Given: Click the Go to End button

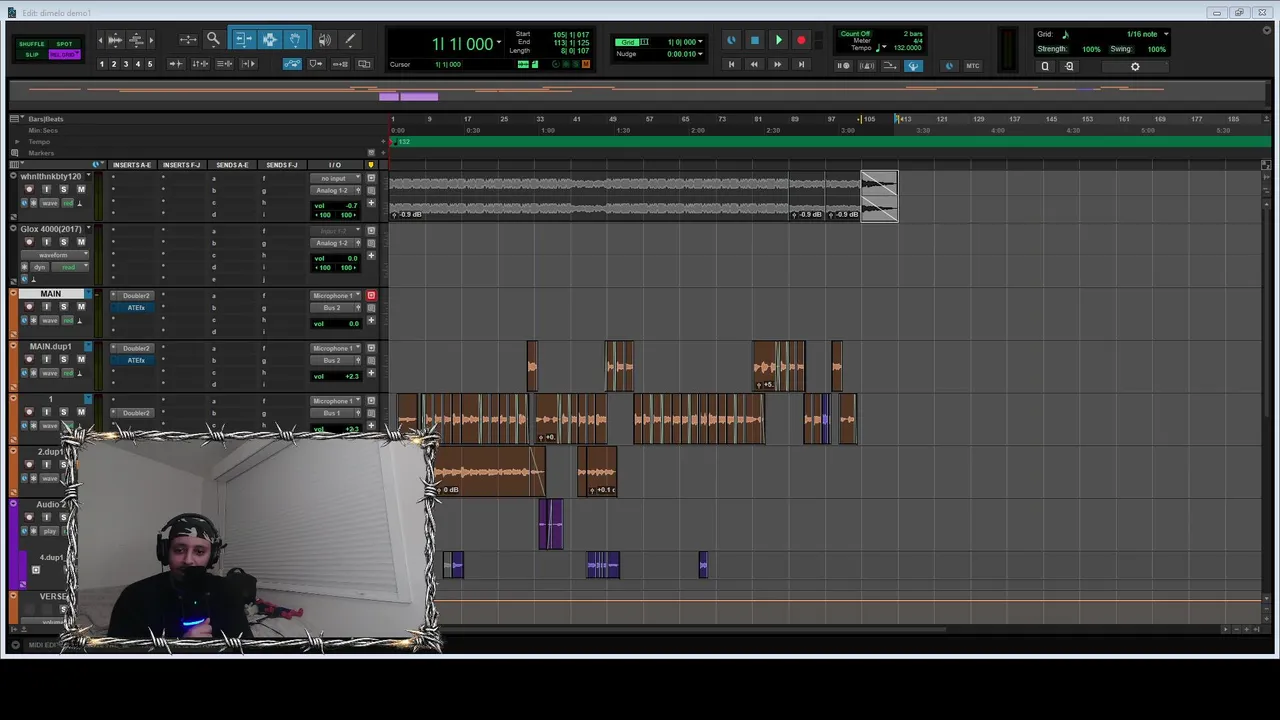Looking at the screenshot, I should pos(801,64).
